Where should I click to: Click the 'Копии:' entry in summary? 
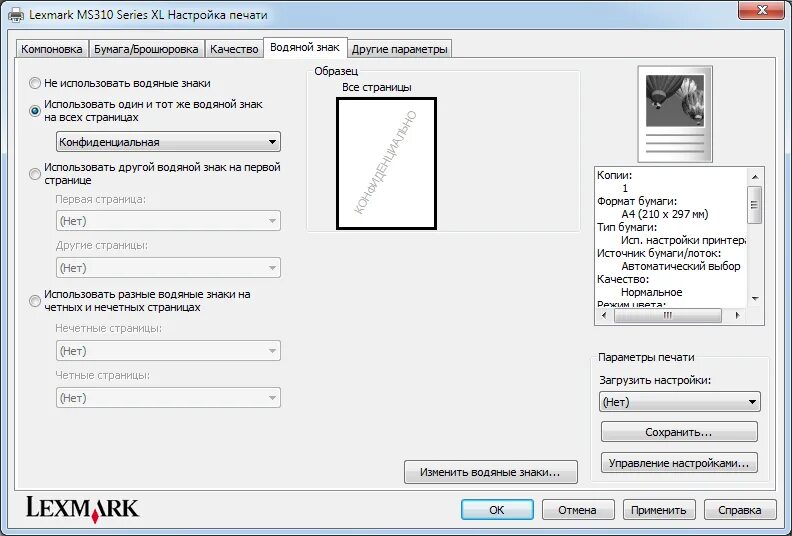point(614,175)
